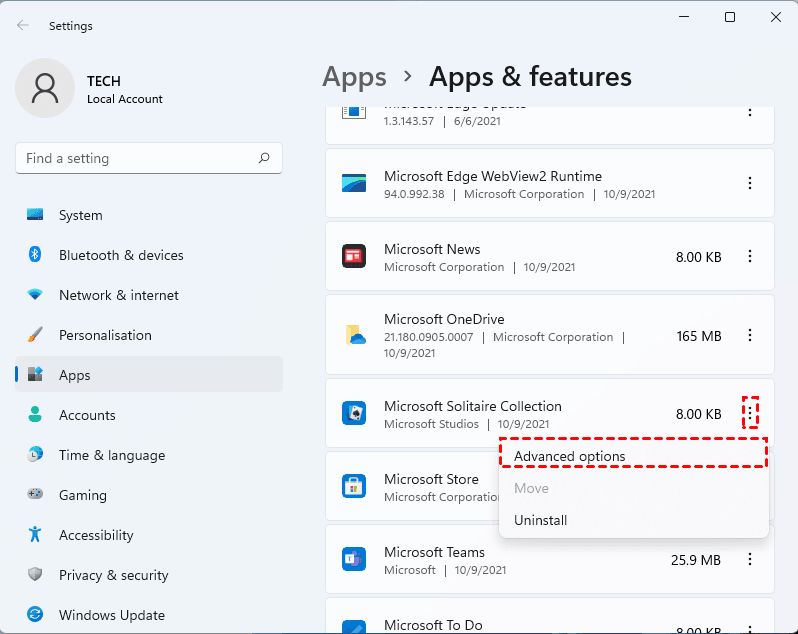The width and height of the screenshot is (798, 634).
Task: Choose Uninstall in the context menu
Action: click(541, 520)
